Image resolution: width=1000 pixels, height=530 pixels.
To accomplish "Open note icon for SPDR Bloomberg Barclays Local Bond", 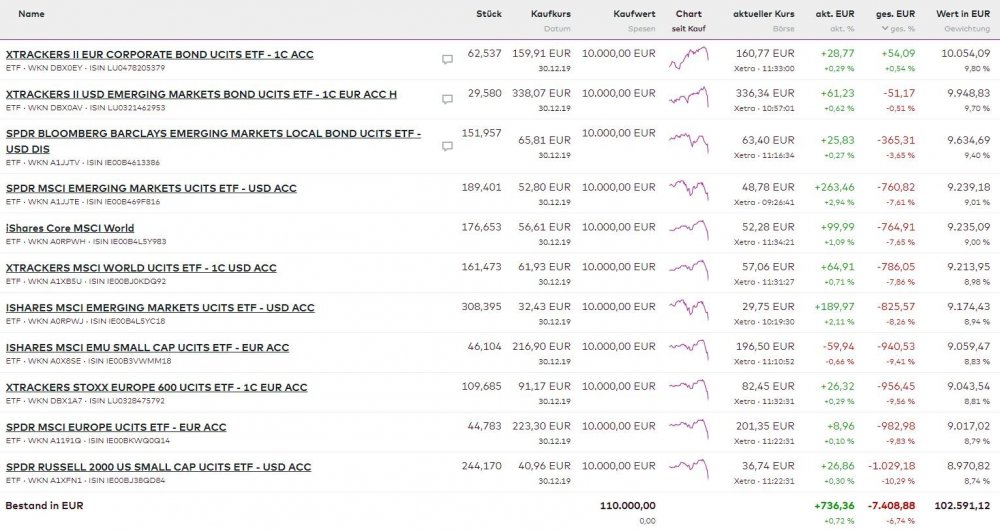I will point(447,146).
